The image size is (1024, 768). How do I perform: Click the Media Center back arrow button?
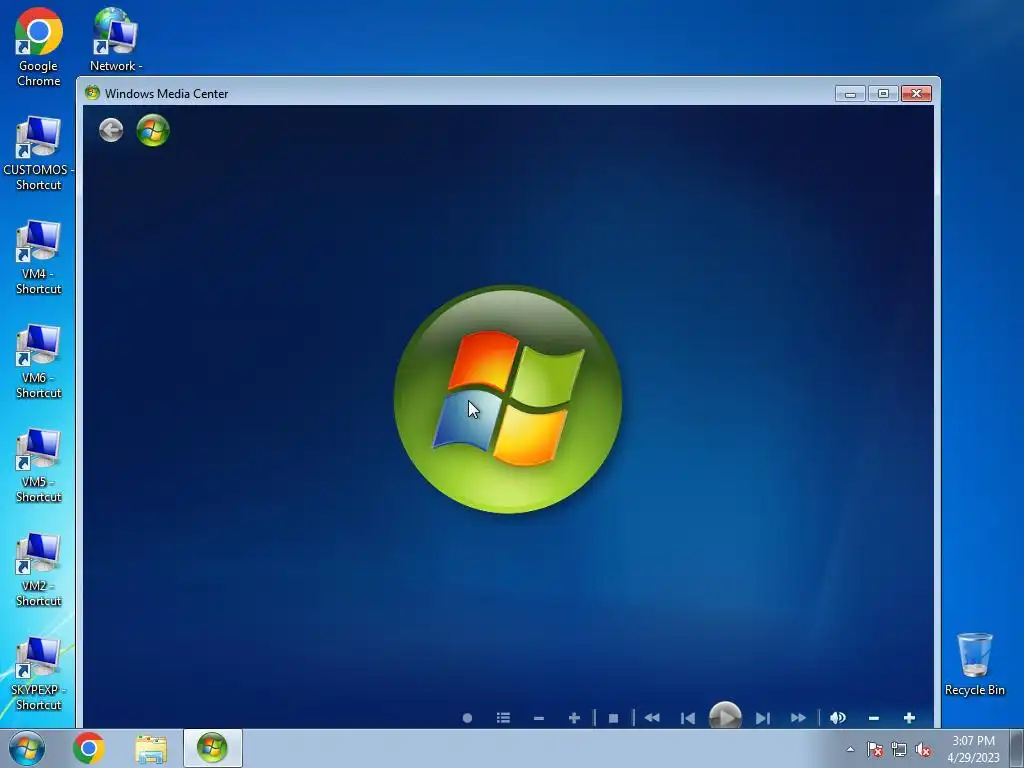point(111,130)
